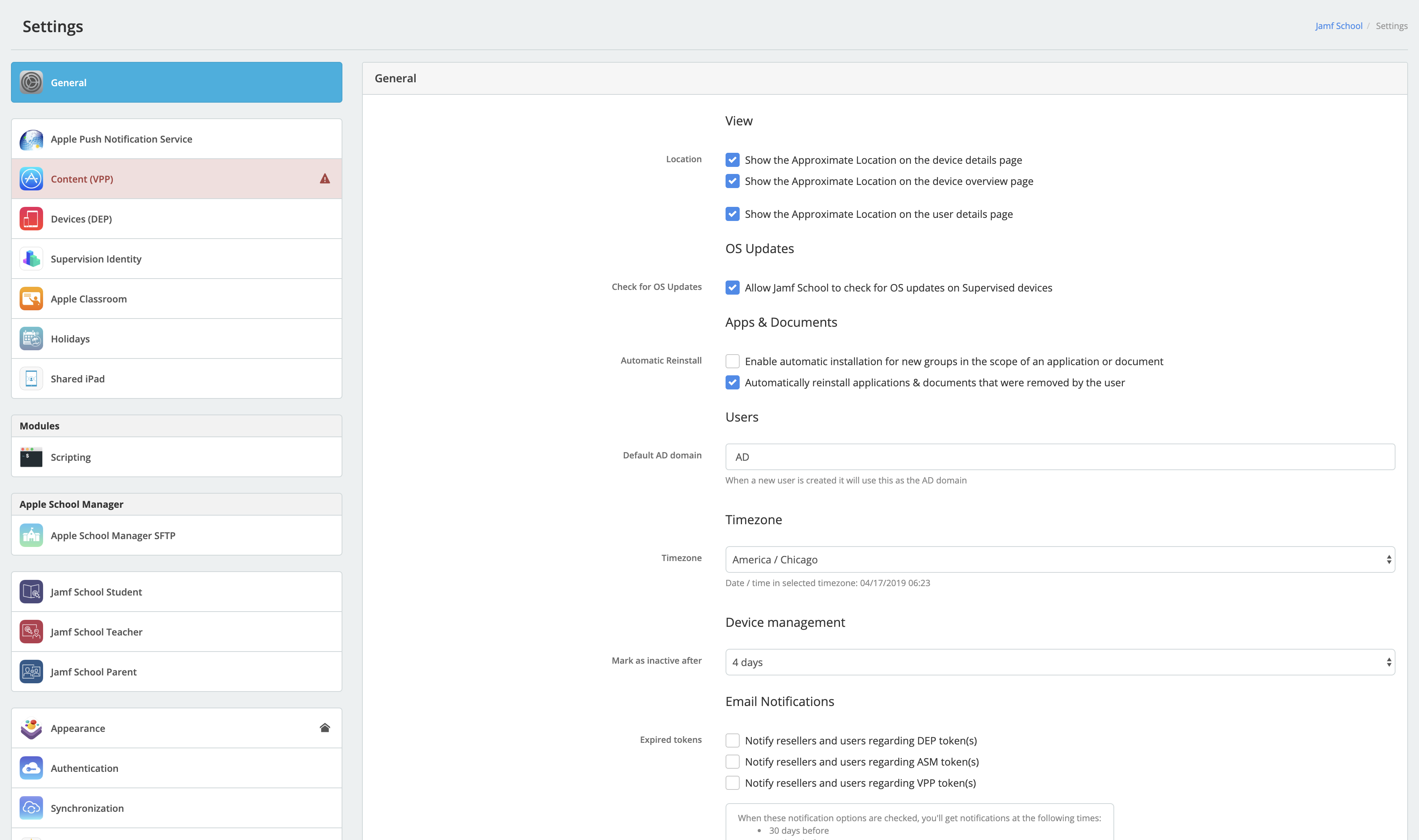Click the Apple Push Notification Service globe icon
This screenshot has width=1419, height=840.
pos(31,139)
